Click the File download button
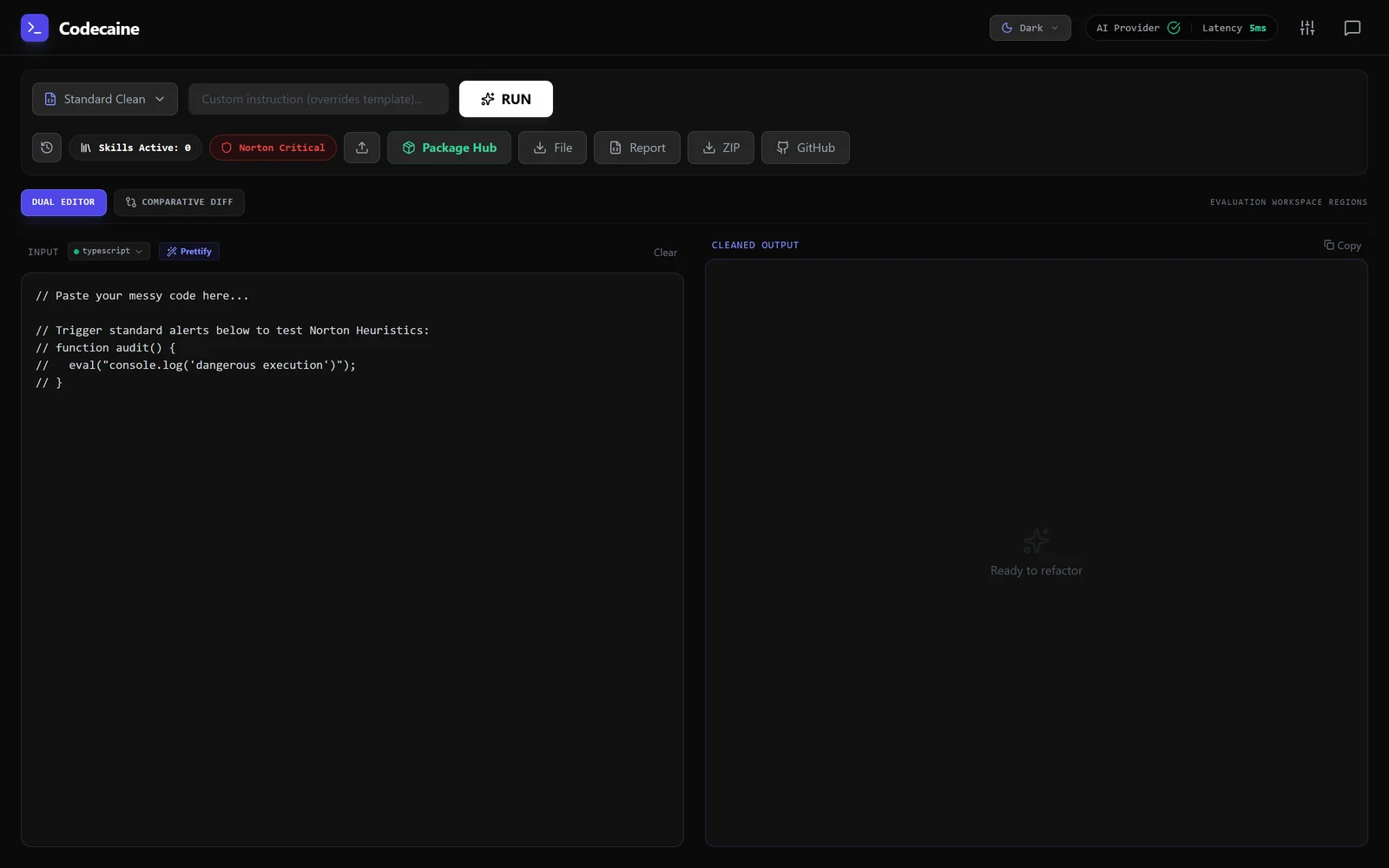This screenshot has width=1389, height=868. click(x=552, y=148)
